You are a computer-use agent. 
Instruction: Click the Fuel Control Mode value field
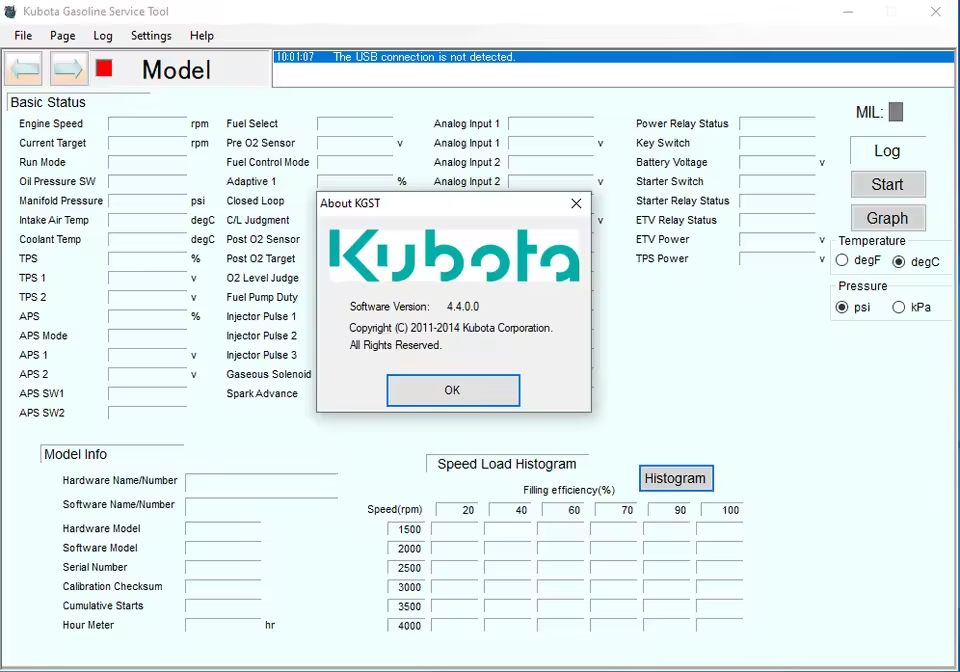[355, 162]
